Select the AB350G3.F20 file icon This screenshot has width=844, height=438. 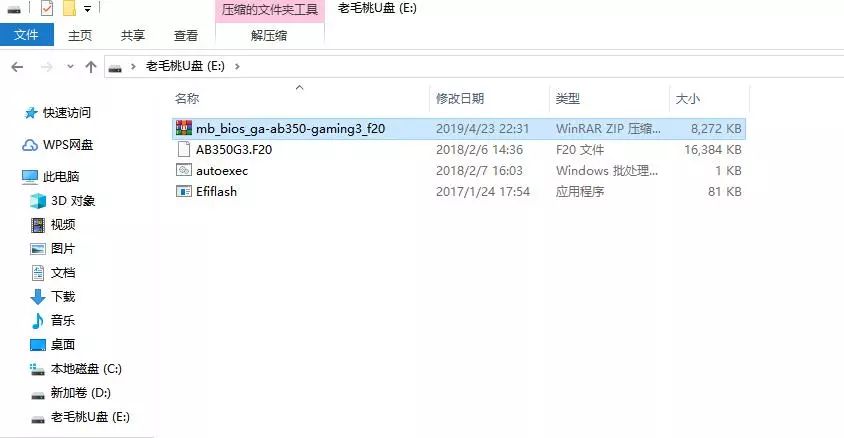[x=184, y=149]
